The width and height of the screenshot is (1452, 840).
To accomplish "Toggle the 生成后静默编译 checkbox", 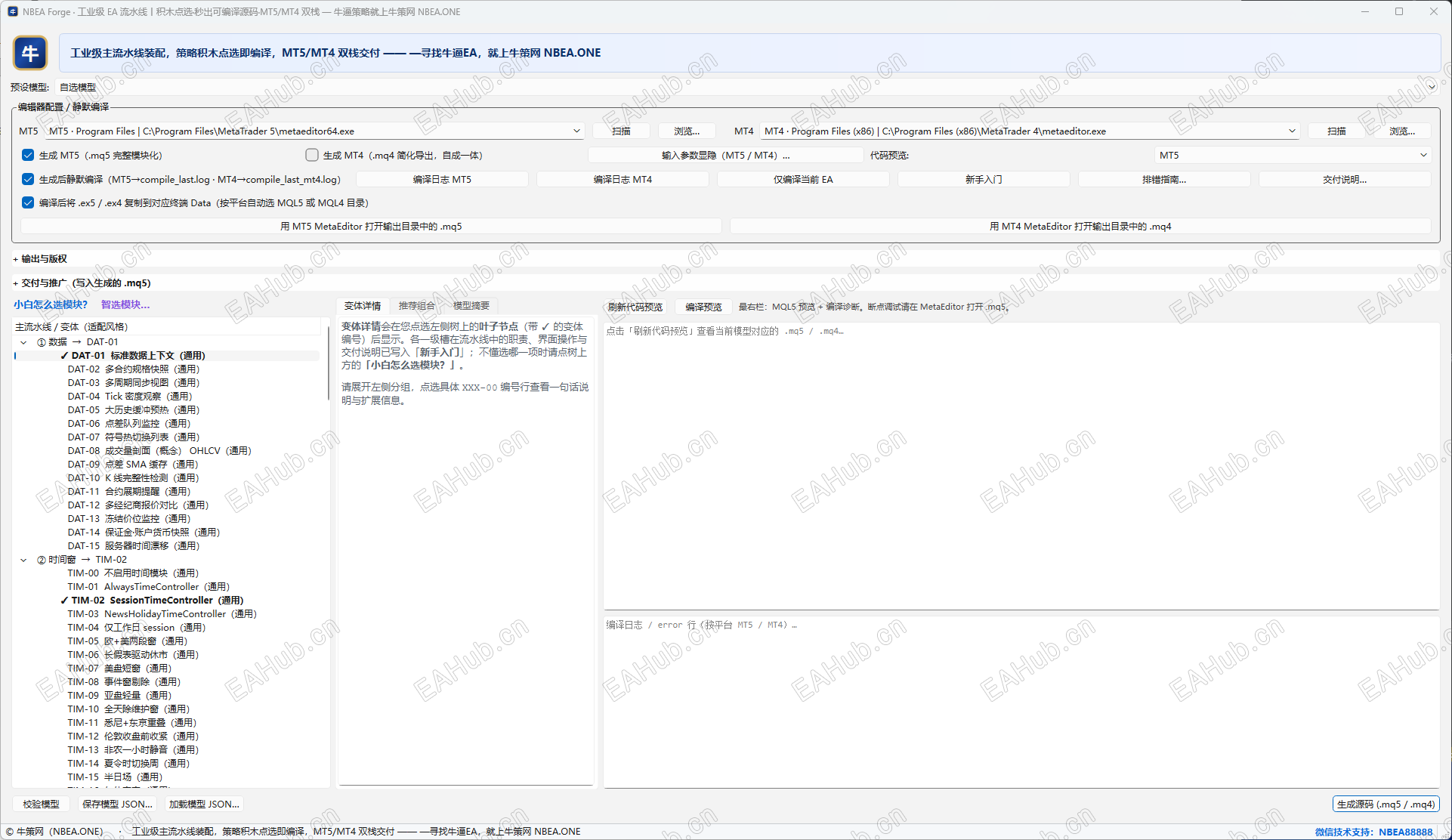I will 28,180.
